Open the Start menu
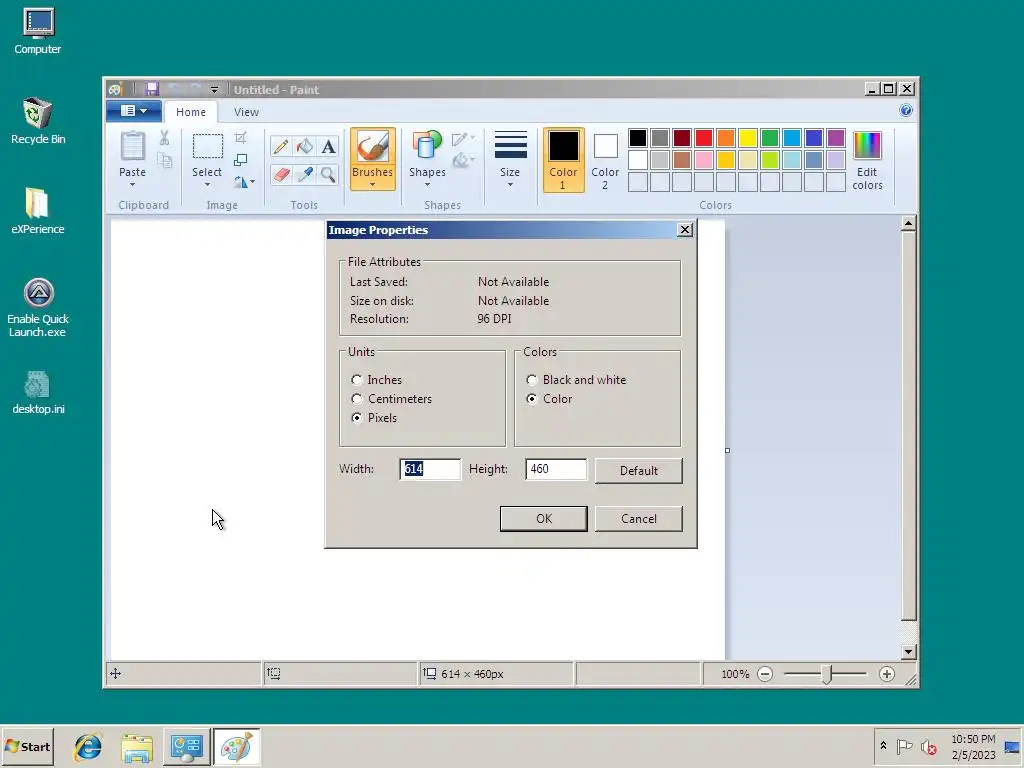 [x=27, y=746]
